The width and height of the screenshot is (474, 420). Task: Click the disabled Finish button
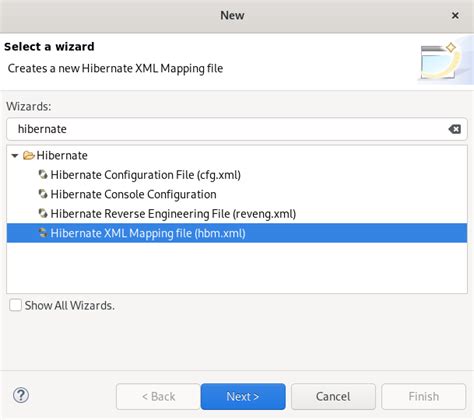pyautogui.click(x=424, y=396)
